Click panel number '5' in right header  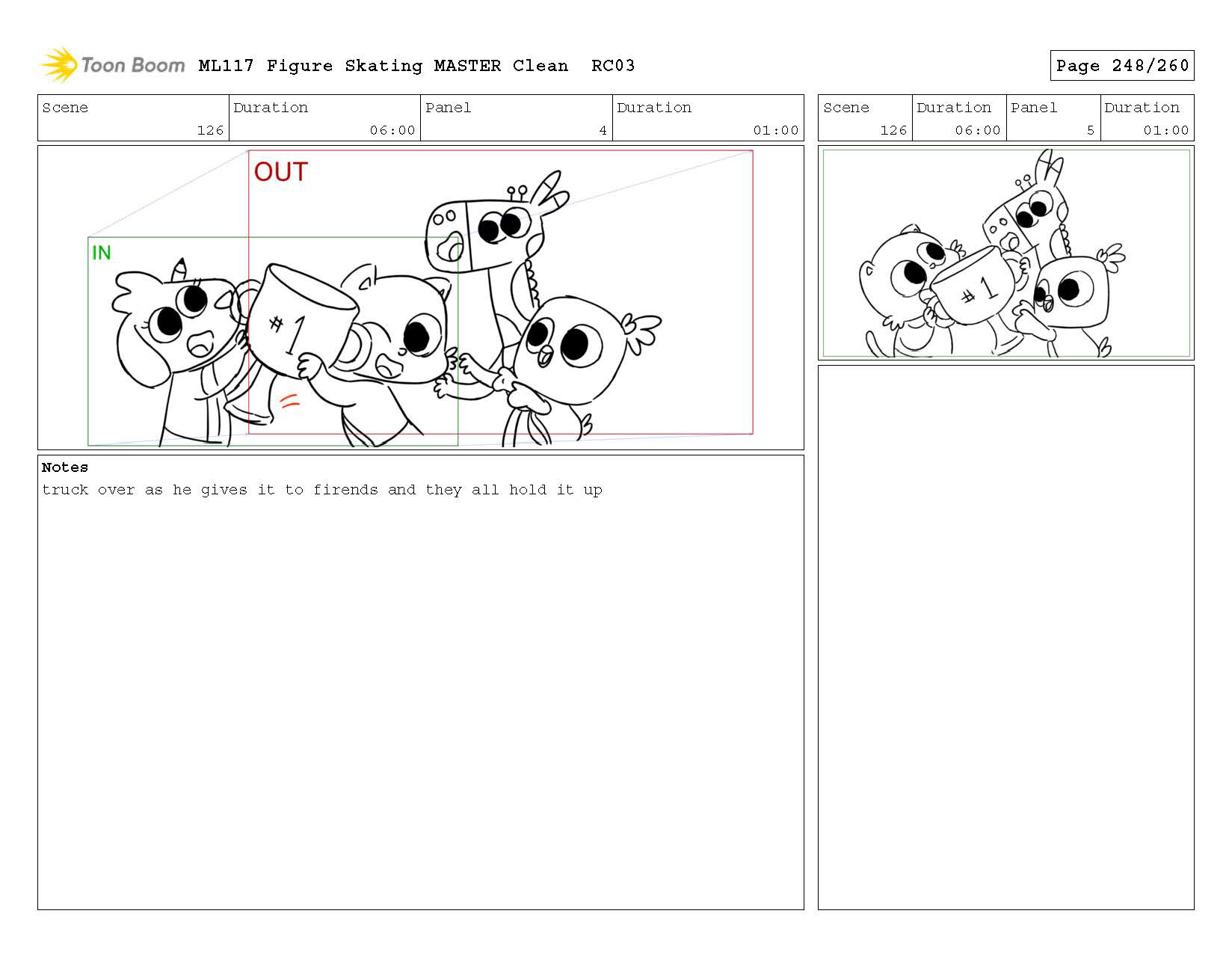[x=1091, y=130]
